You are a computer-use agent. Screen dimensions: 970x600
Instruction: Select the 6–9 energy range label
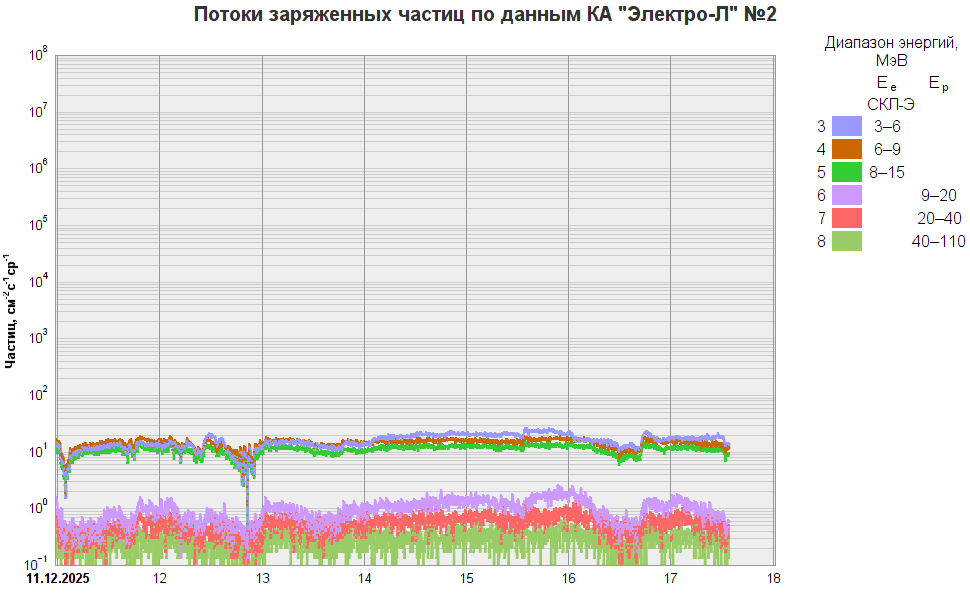pyautogui.click(x=887, y=149)
